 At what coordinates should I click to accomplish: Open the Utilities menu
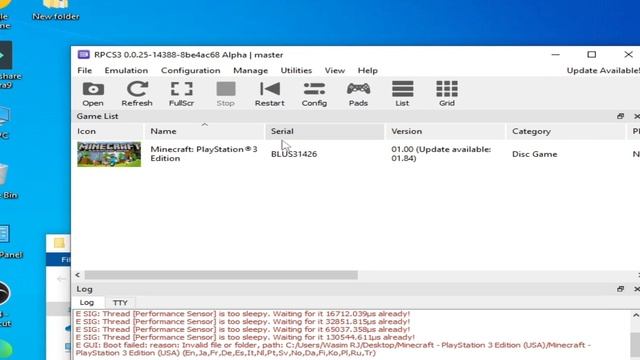pyautogui.click(x=296, y=71)
